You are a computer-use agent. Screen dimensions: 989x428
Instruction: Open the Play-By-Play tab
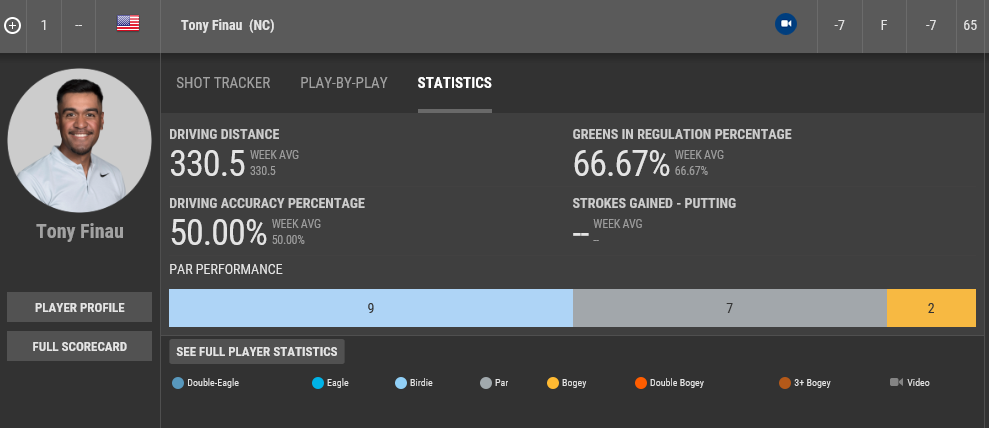344,83
